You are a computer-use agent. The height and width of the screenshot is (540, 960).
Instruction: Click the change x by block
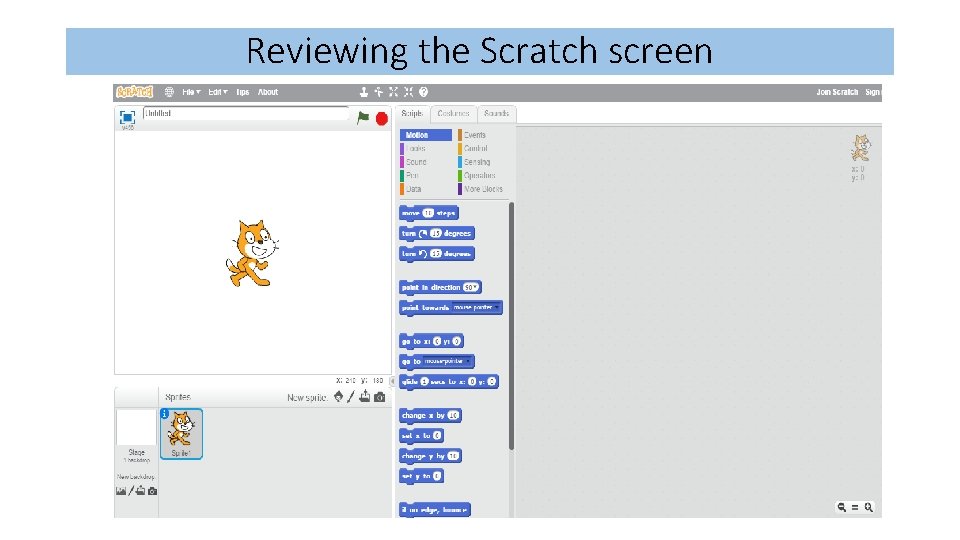pos(430,416)
